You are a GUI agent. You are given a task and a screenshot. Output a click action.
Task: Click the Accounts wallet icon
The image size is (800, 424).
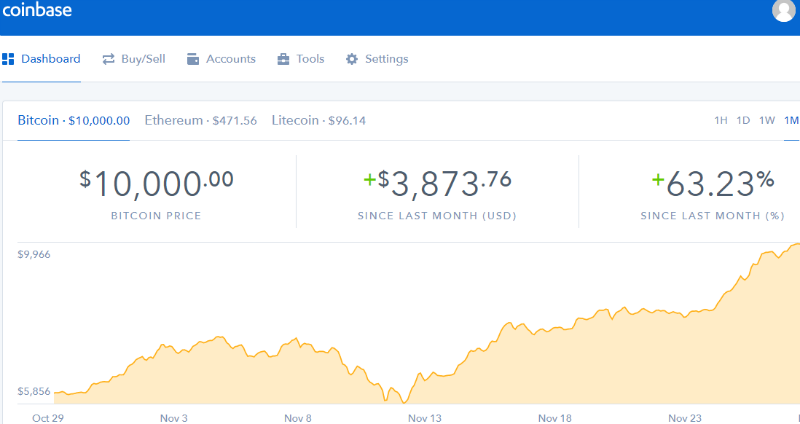pos(193,59)
